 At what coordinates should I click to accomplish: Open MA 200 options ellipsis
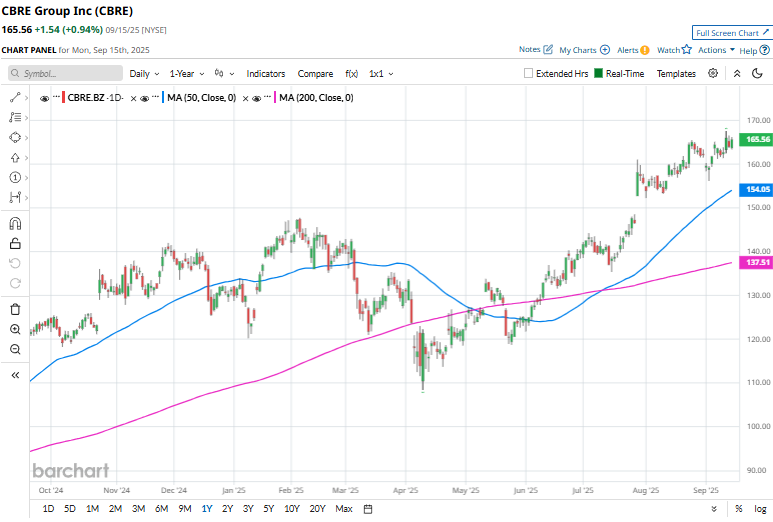268,97
